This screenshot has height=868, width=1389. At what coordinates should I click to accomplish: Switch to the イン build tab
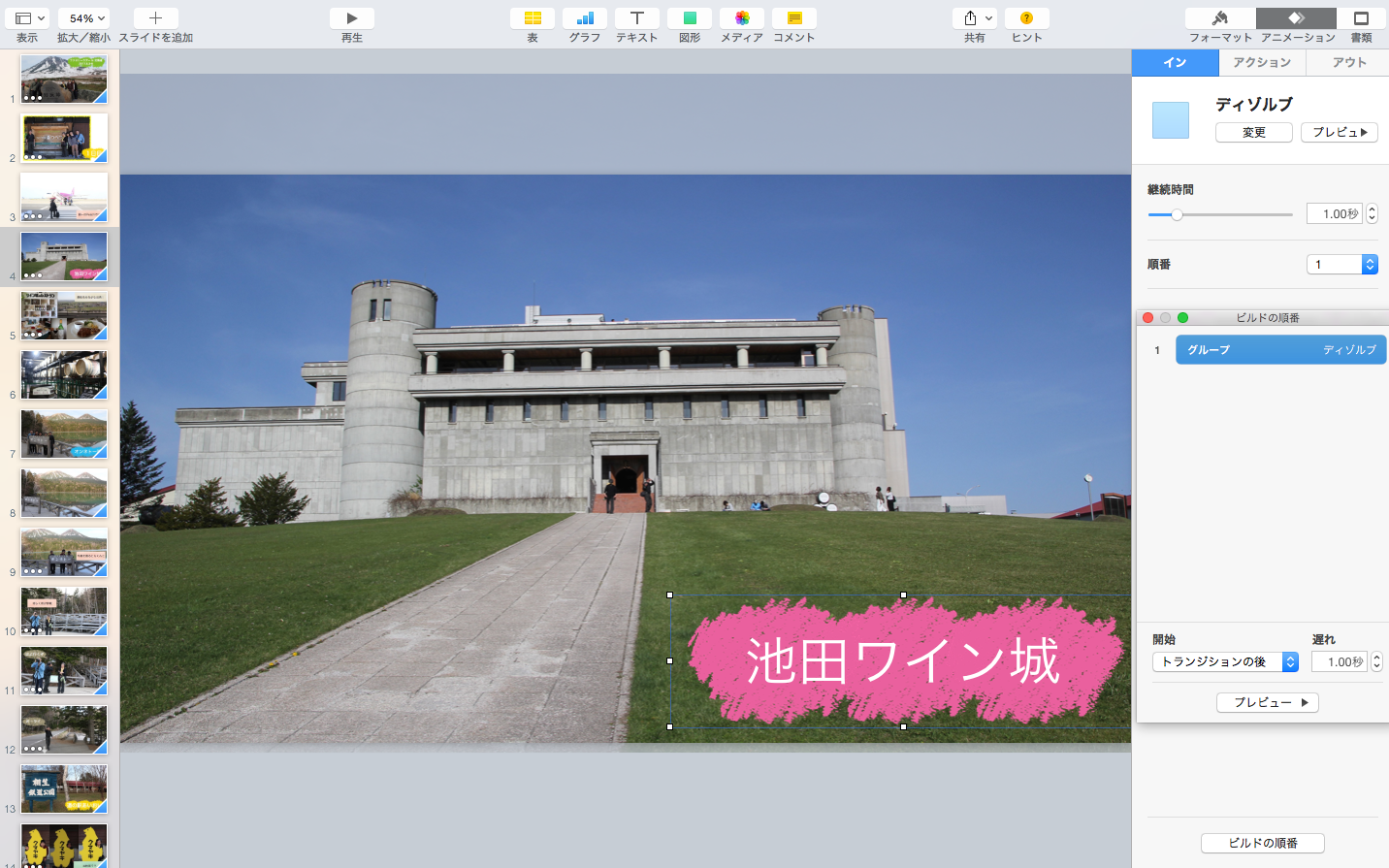(1175, 62)
